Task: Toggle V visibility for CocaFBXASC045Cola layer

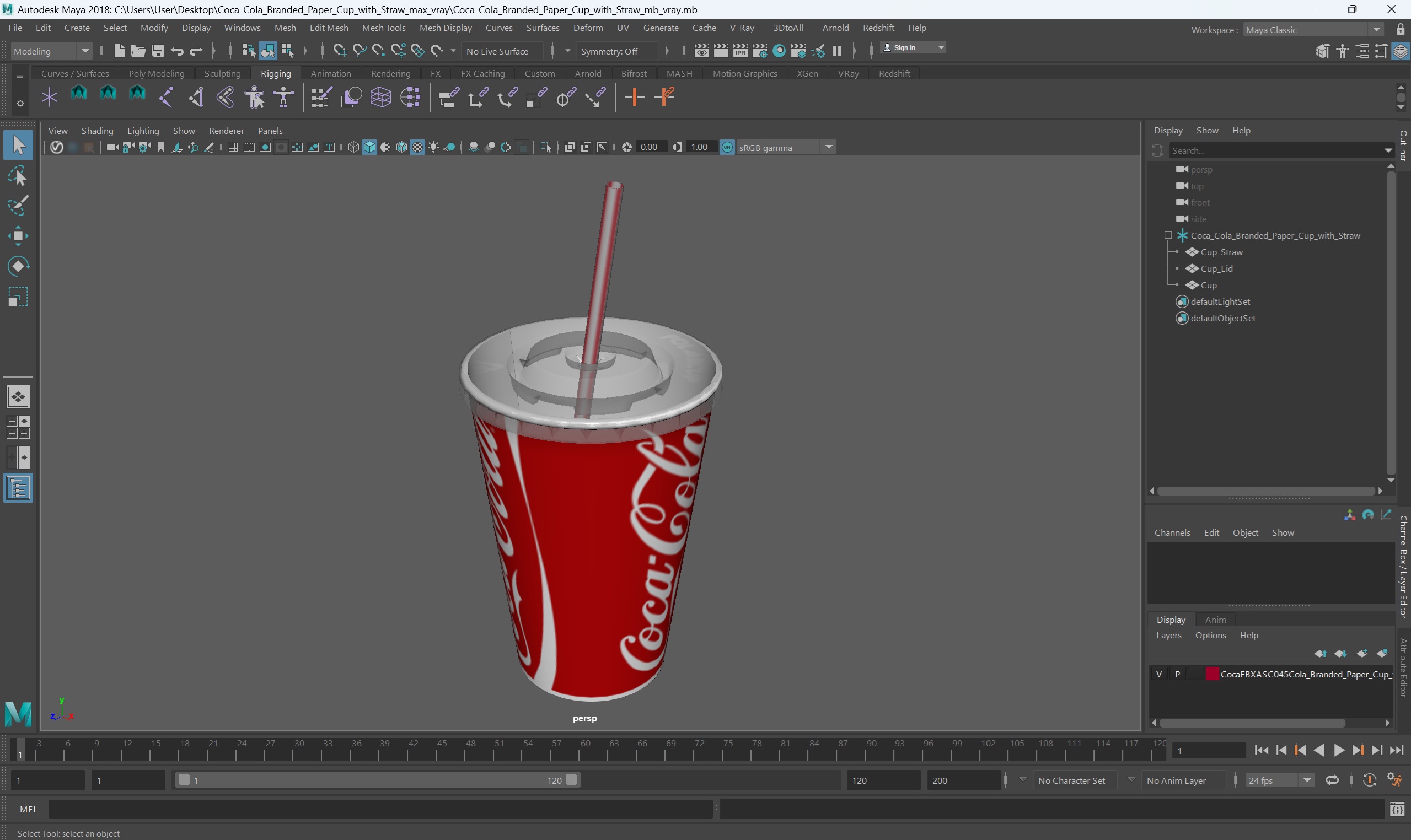Action: point(1159,673)
